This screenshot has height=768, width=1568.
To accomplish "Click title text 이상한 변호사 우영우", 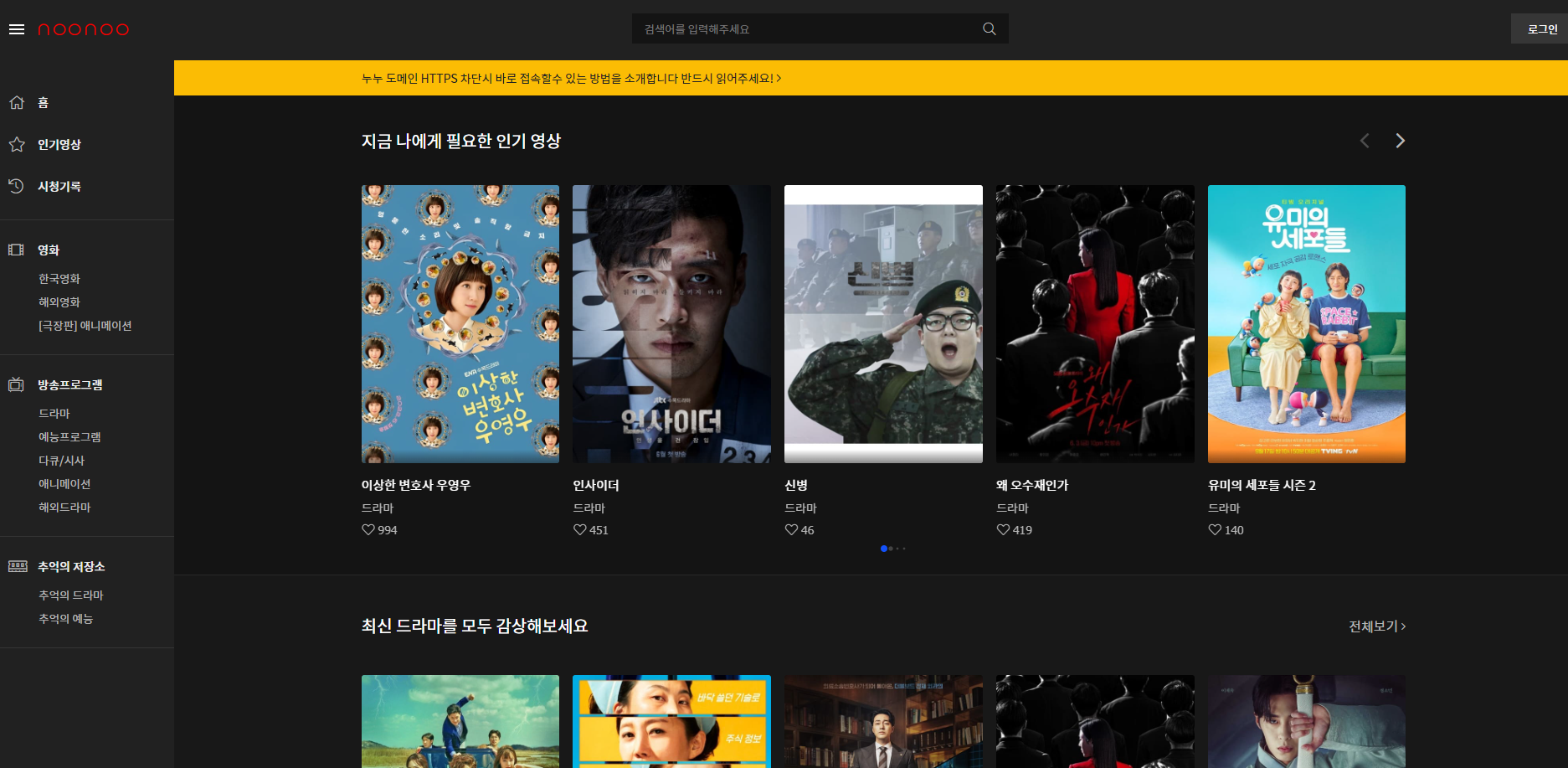I will (x=416, y=485).
